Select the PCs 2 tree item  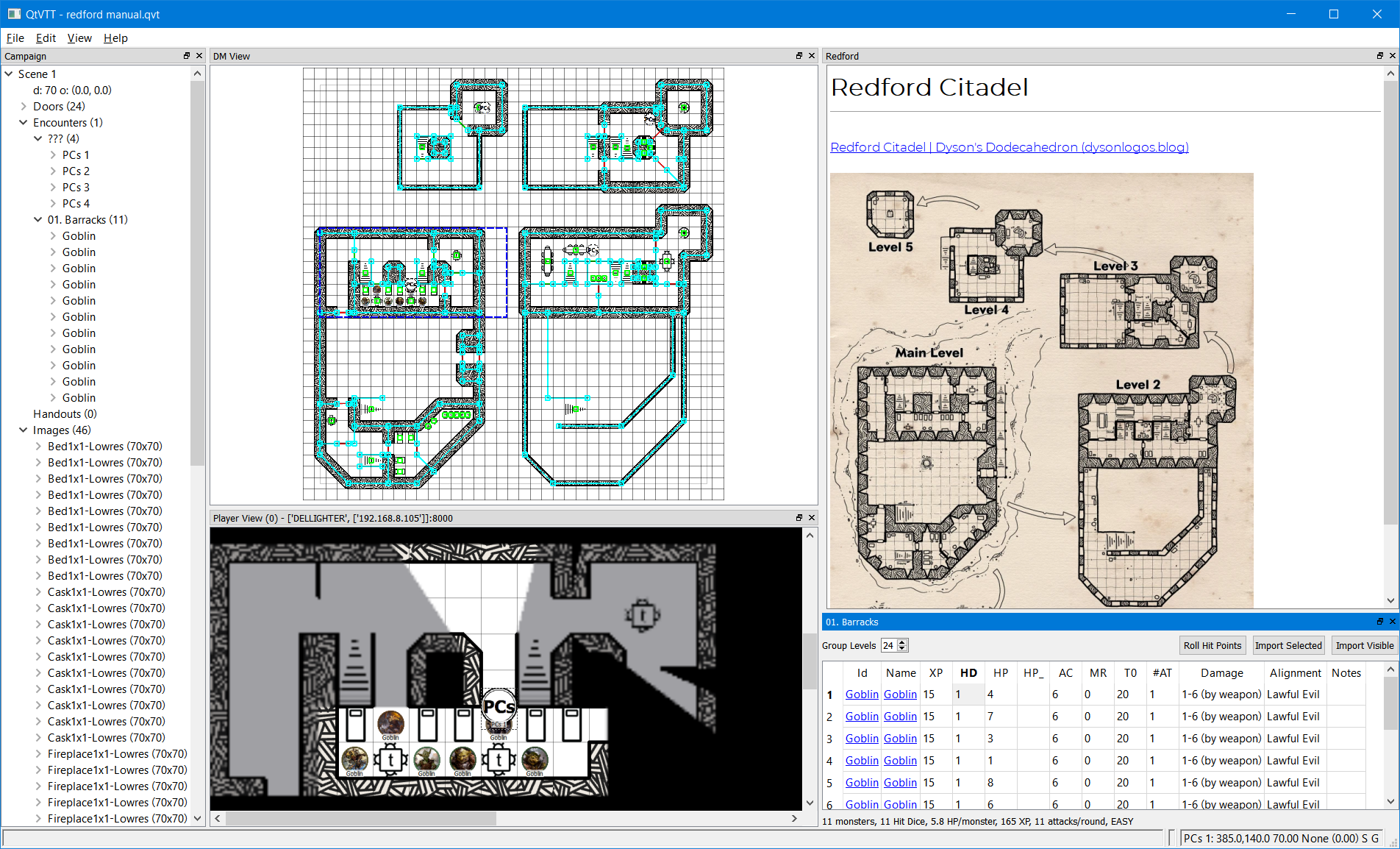(x=76, y=171)
